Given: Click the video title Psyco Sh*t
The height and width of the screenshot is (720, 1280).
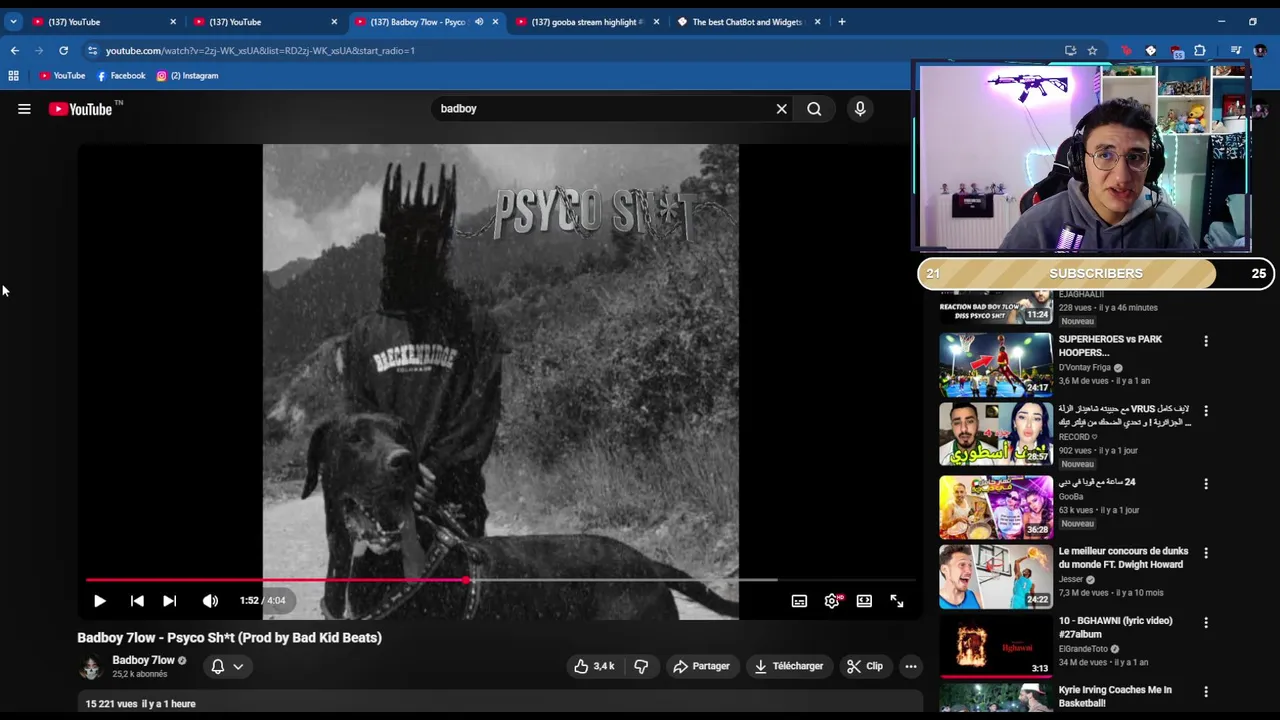Looking at the screenshot, I should pos(229,638).
